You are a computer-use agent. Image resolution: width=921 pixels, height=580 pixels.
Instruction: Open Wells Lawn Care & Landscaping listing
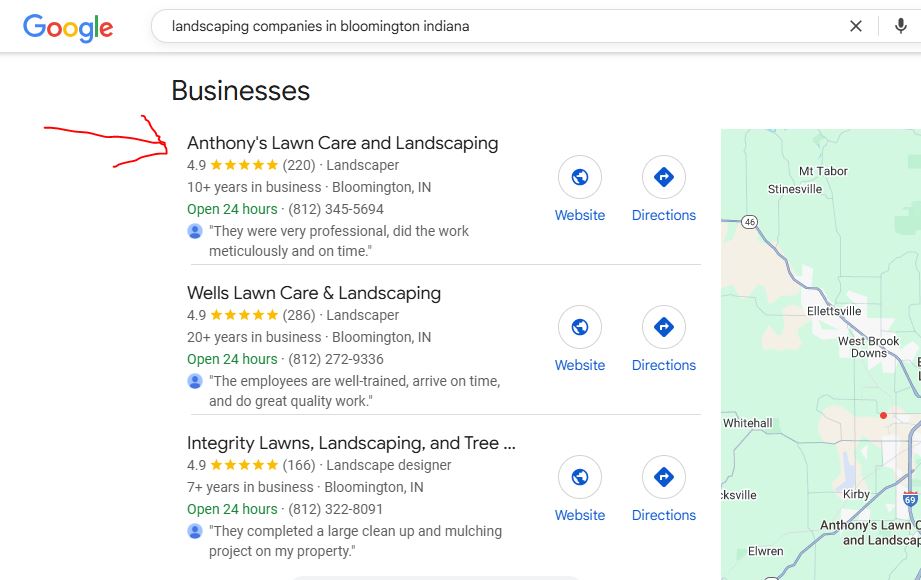click(x=314, y=293)
